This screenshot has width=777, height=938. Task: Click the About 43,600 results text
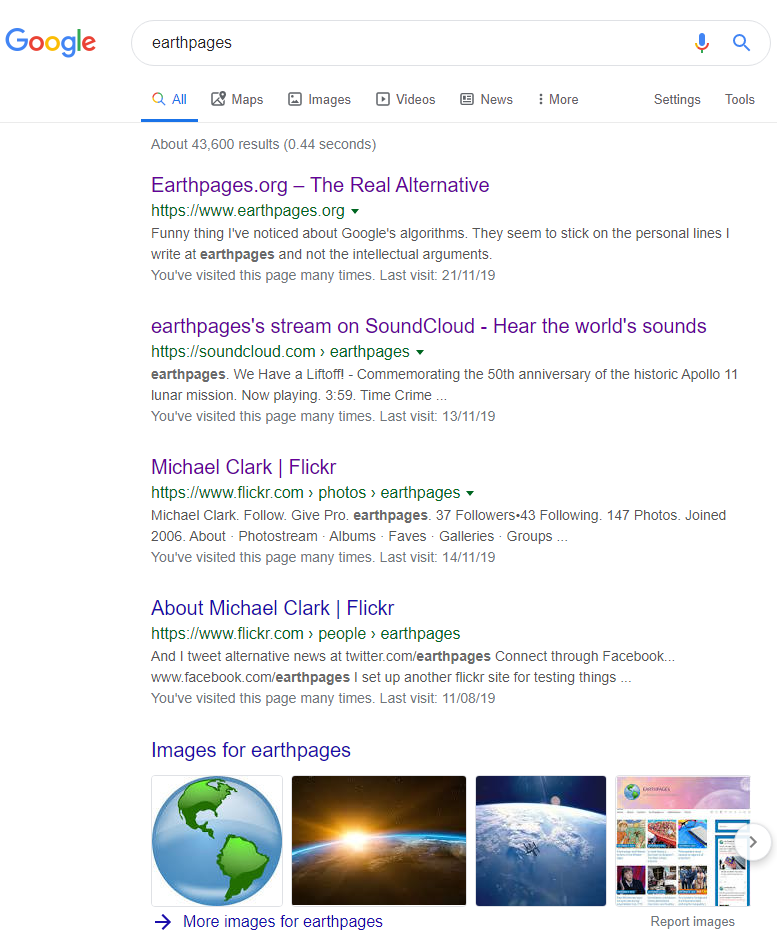coord(263,144)
